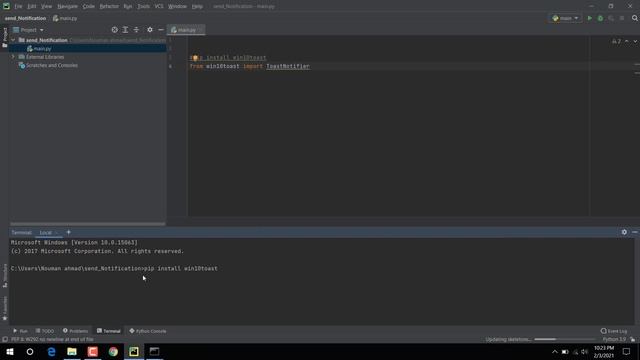The height and width of the screenshot is (360, 640).
Task: Open File Explorer from taskbar
Action: tap(72, 351)
